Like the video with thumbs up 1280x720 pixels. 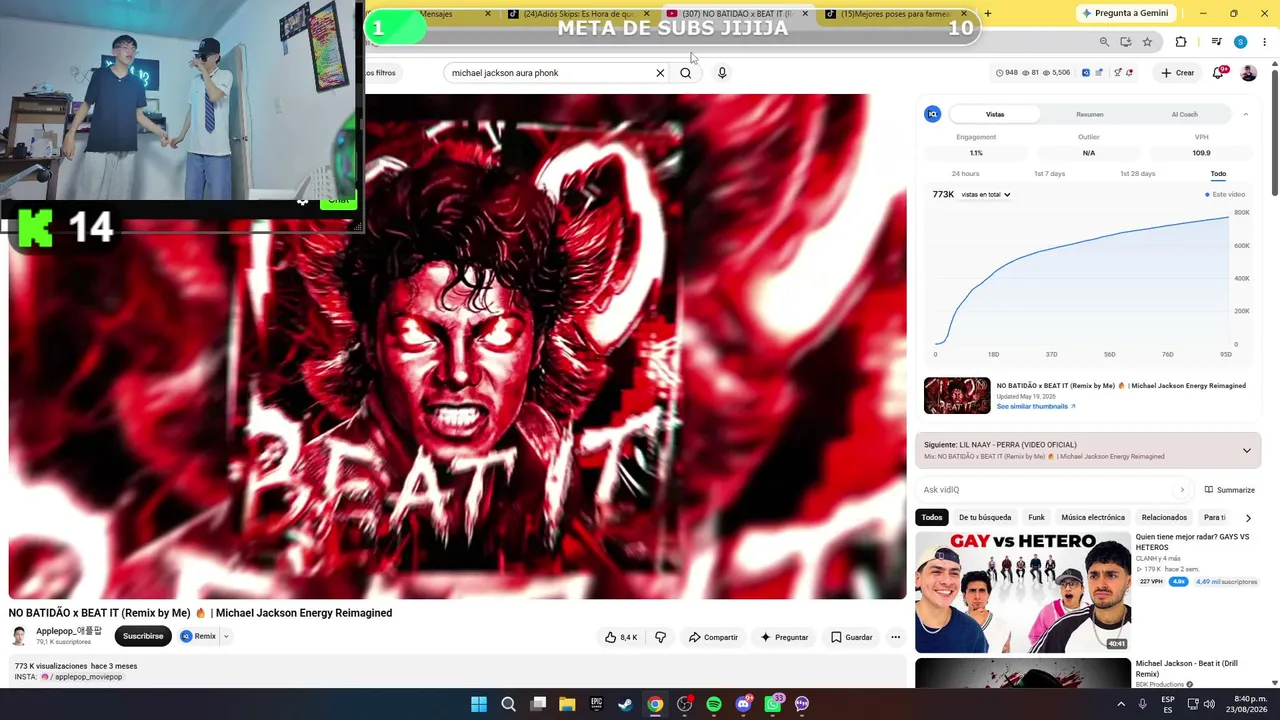tap(620, 637)
